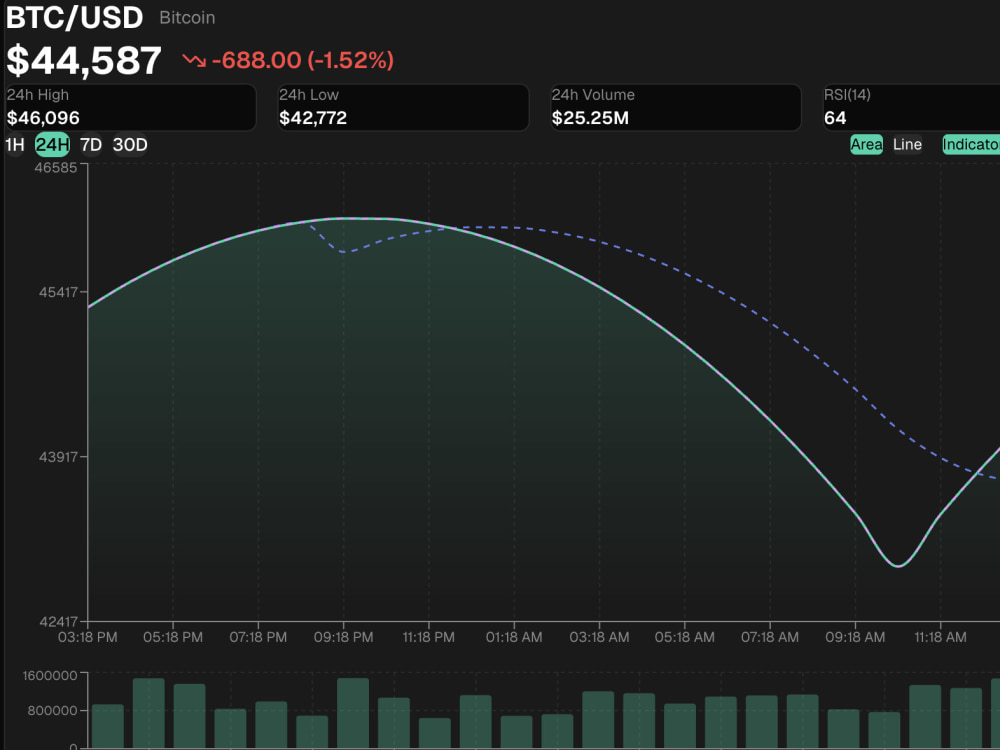
Task: Click the 09:18 AM time axis label
Action: click(855, 637)
